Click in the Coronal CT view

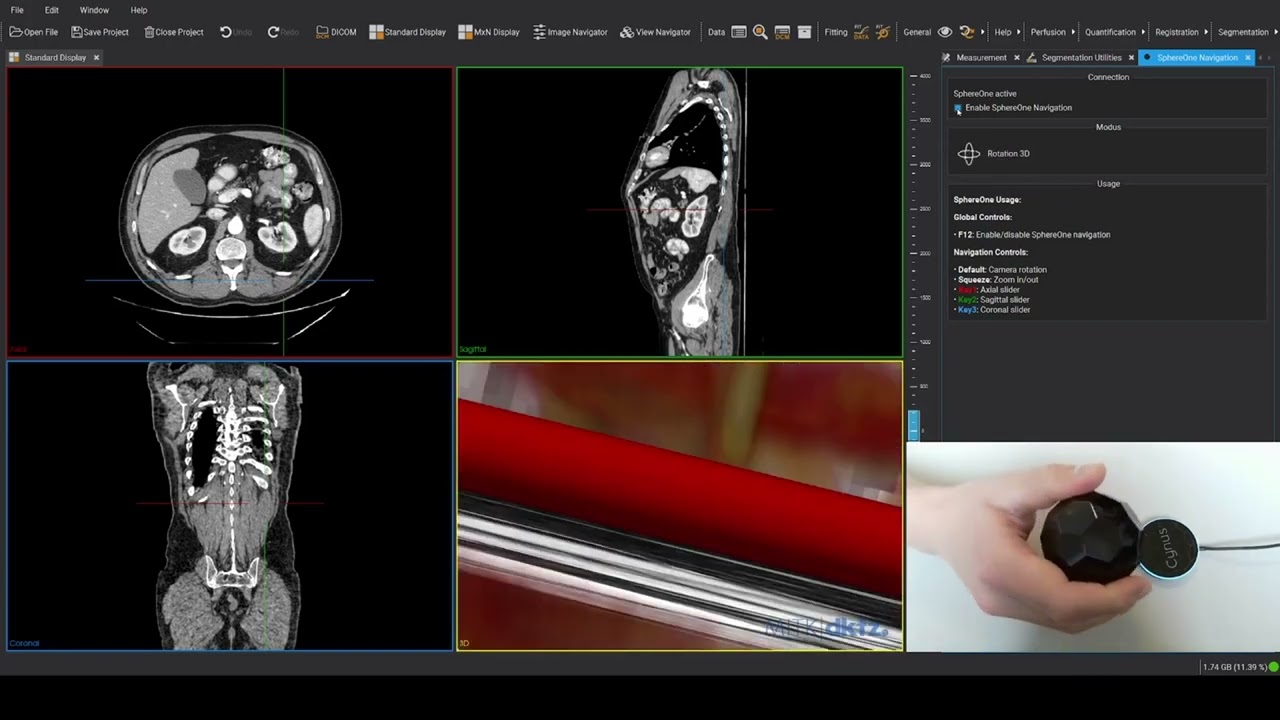coord(230,506)
